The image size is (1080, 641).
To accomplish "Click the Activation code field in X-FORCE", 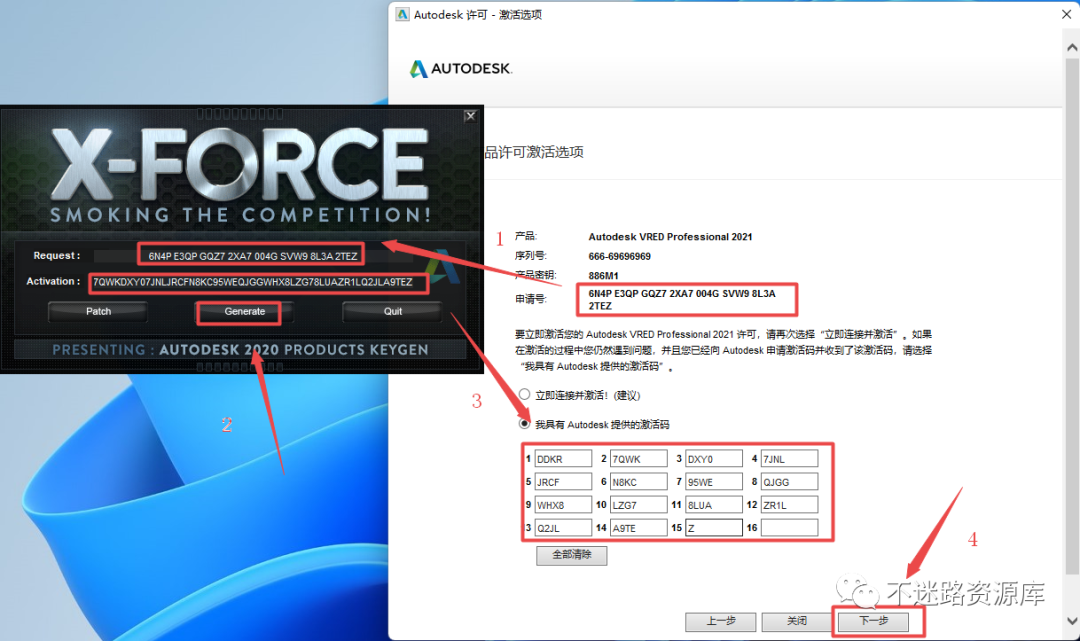I will click(258, 282).
